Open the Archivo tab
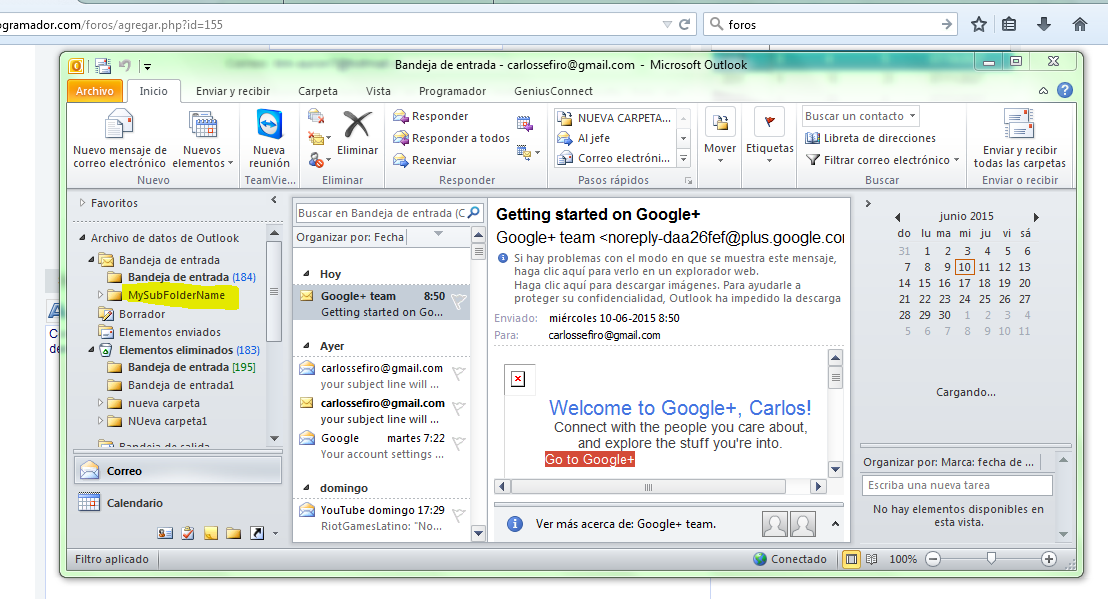 [95, 91]
